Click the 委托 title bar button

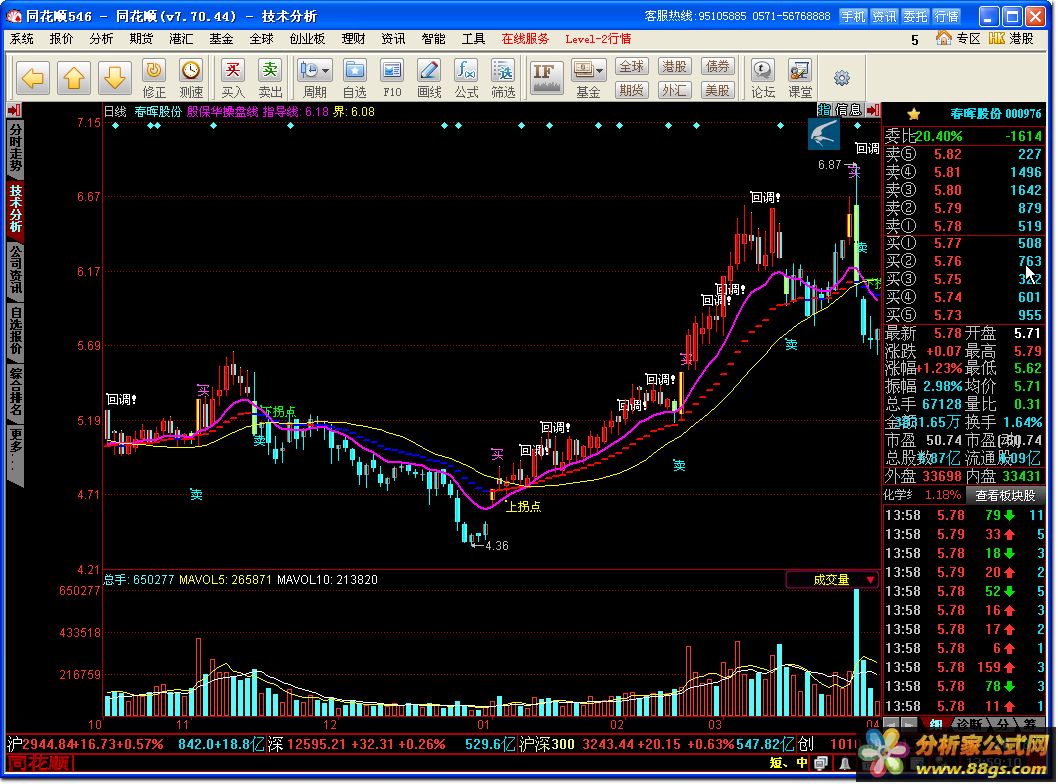pyautogui.click(x=916, y=16)
